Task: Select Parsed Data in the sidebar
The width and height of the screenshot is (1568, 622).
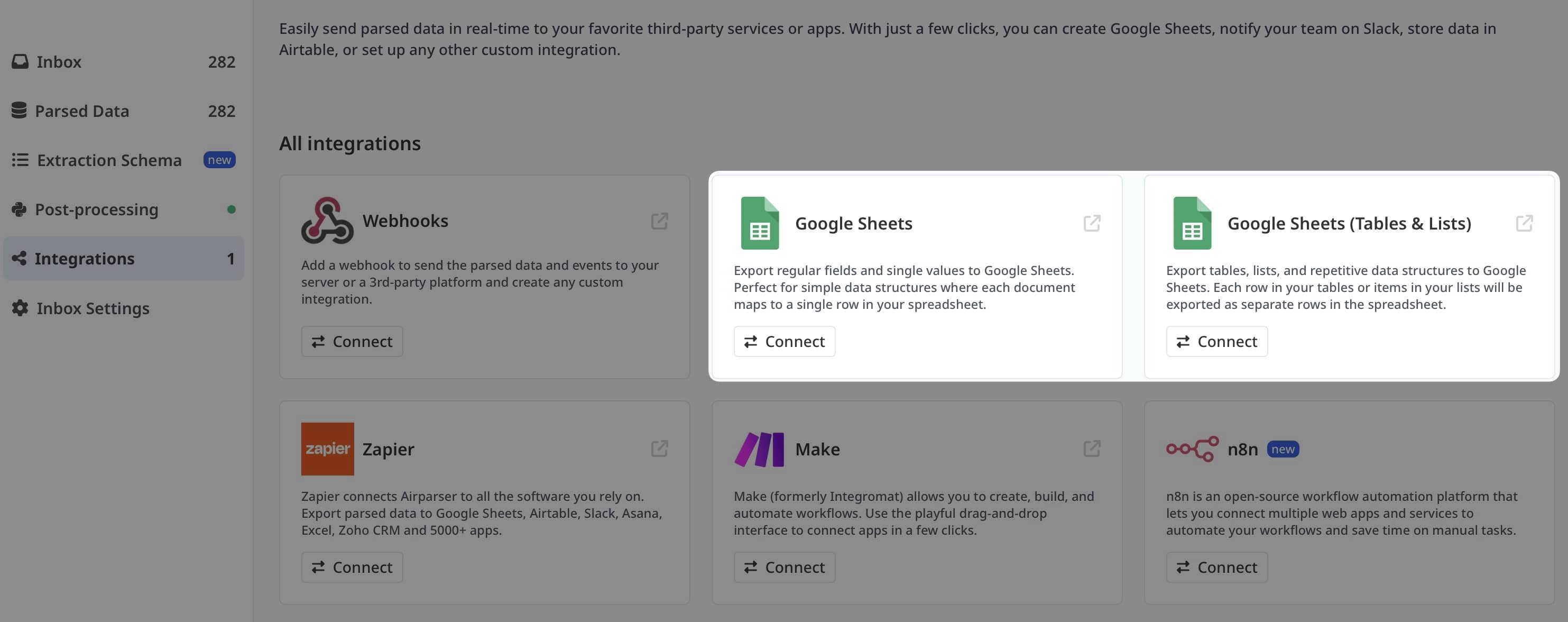Action: tap(82, 111)
